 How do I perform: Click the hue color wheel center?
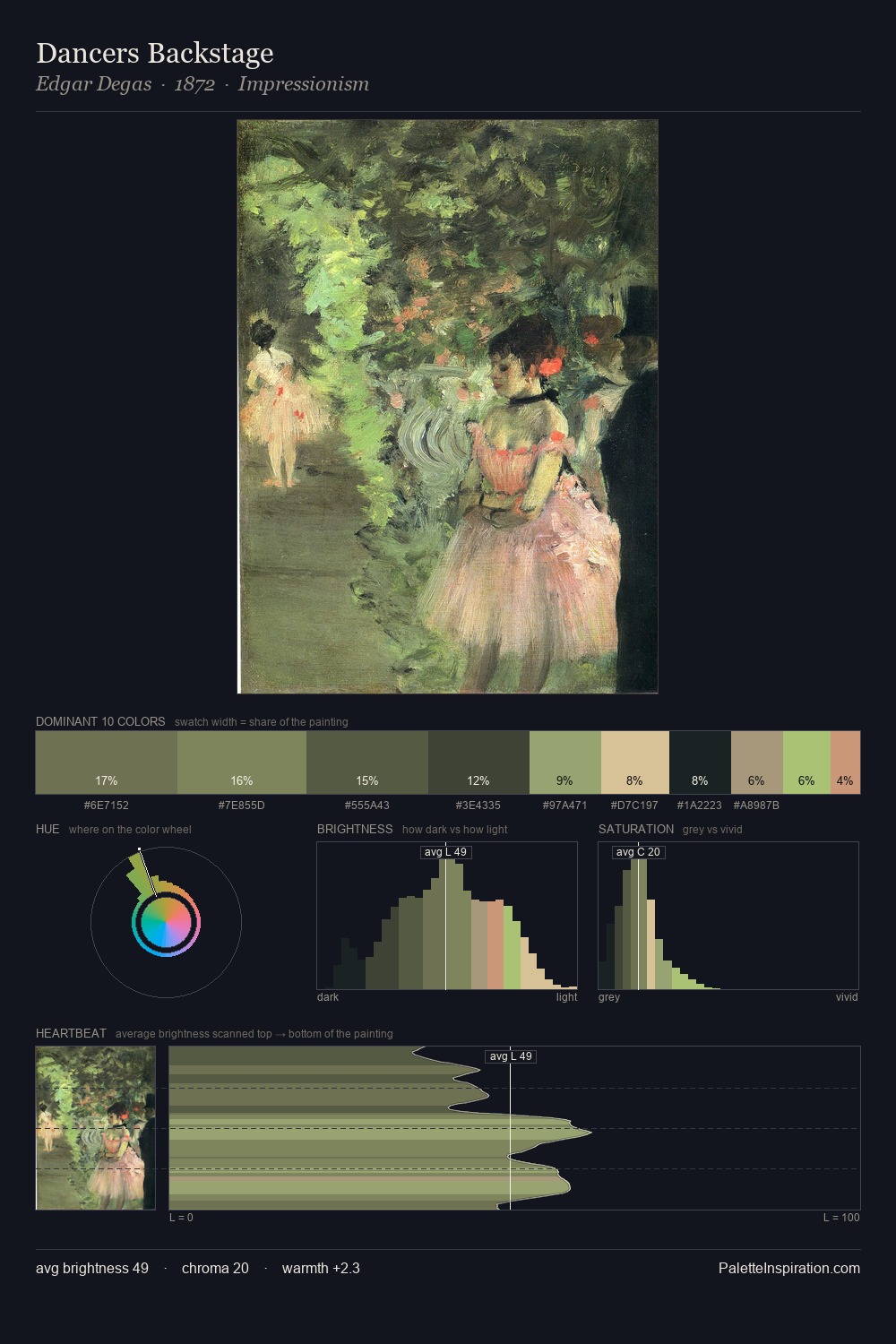pyautogui.click(x=166, y=922)
